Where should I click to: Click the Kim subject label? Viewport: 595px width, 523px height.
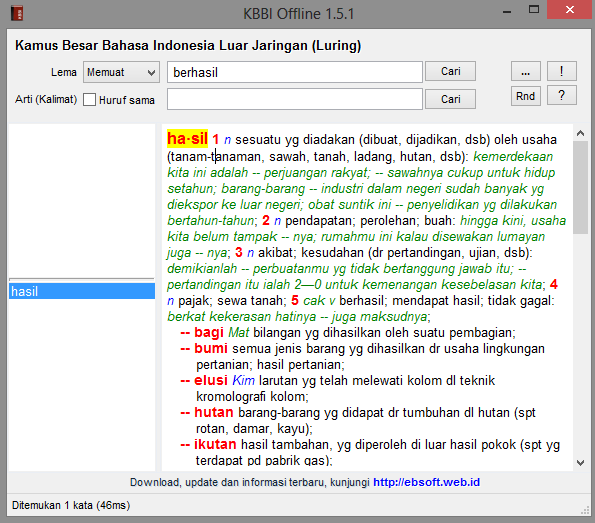(243, 380)
